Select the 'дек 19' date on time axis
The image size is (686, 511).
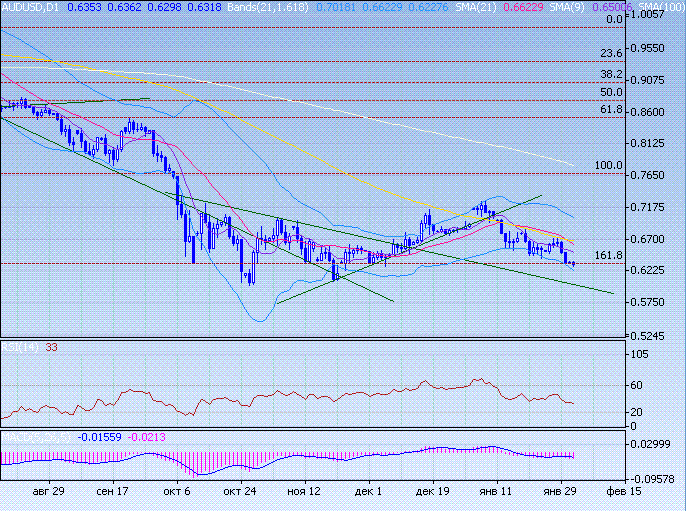click(x=433, y=492)
